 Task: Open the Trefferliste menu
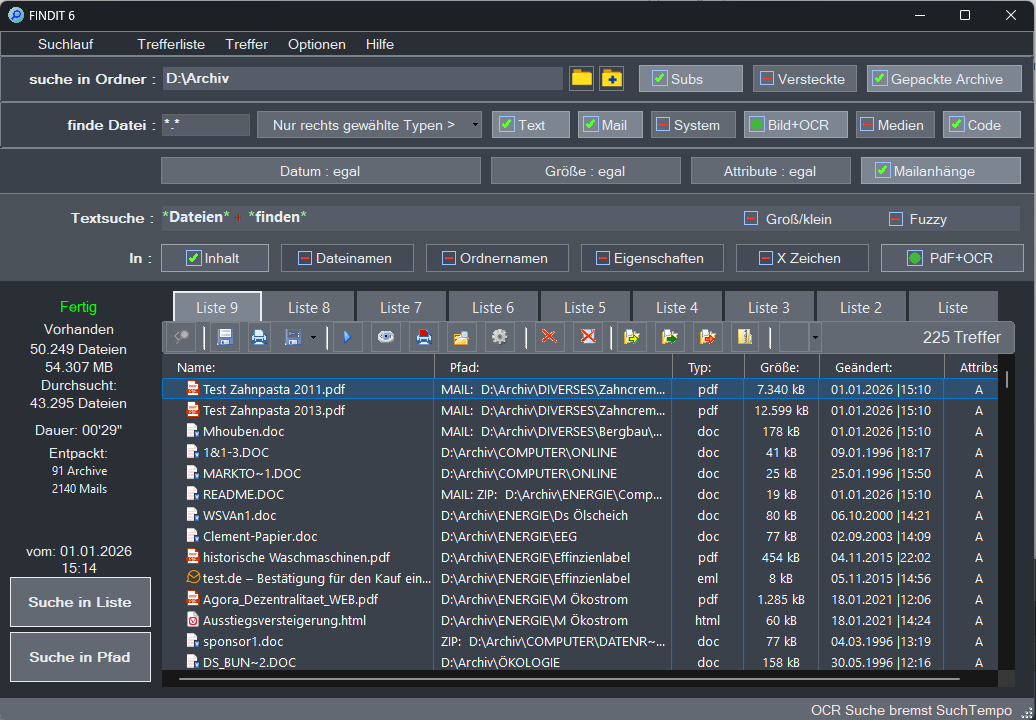(x=171, y=44)
